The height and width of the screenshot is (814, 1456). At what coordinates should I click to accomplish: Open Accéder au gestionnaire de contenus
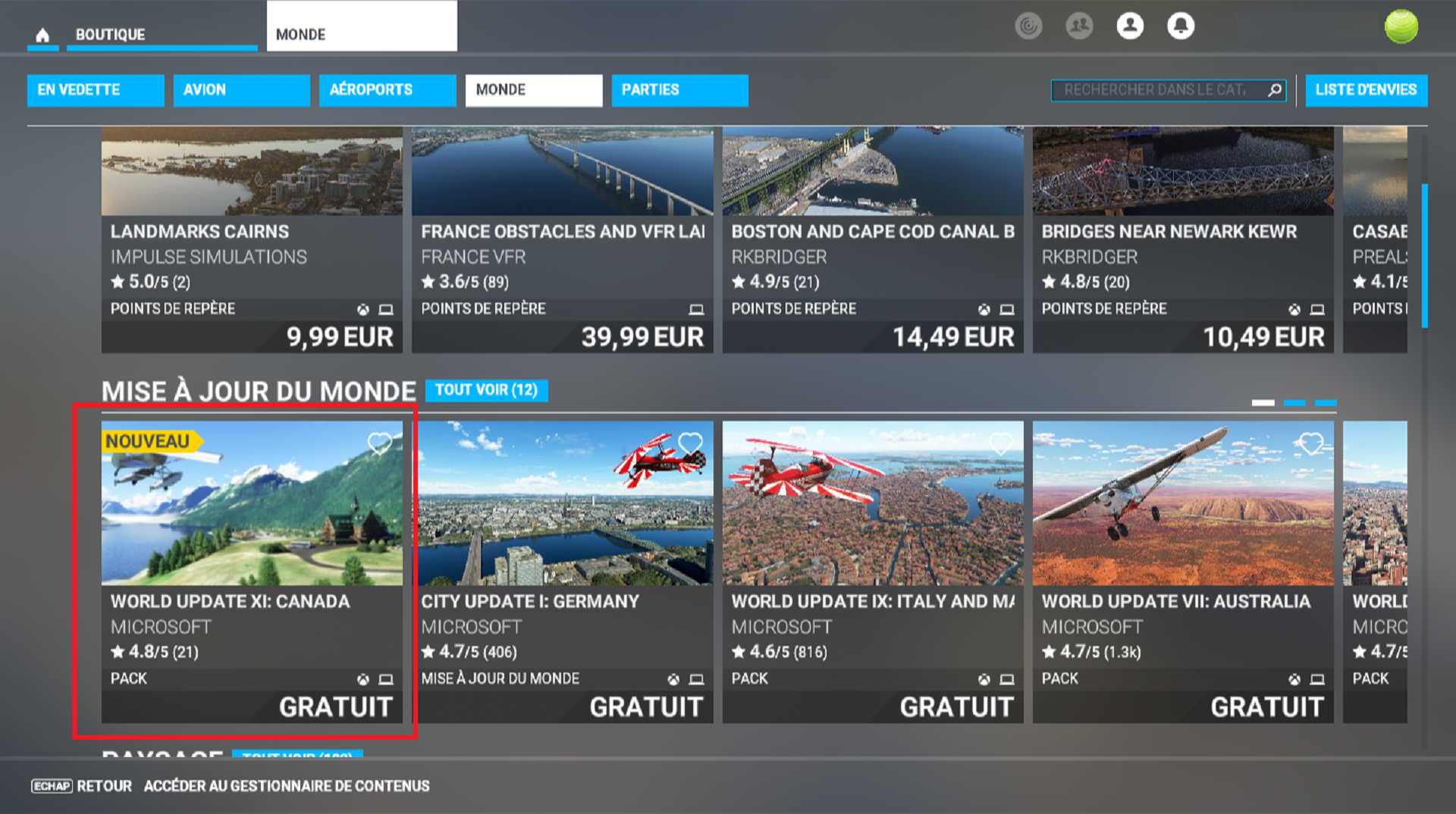click(287, 786)
